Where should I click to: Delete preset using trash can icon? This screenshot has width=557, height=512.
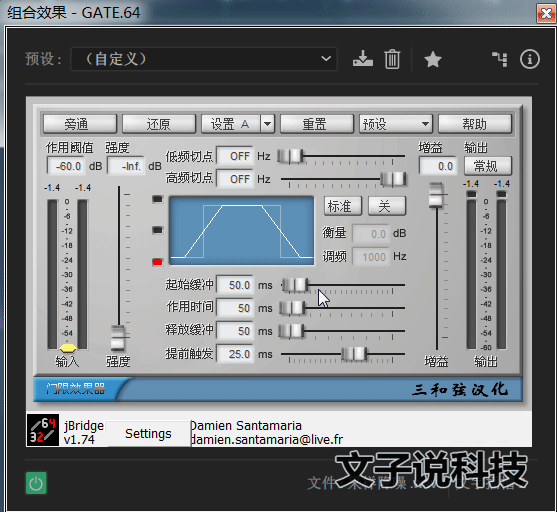pos(392,59)
